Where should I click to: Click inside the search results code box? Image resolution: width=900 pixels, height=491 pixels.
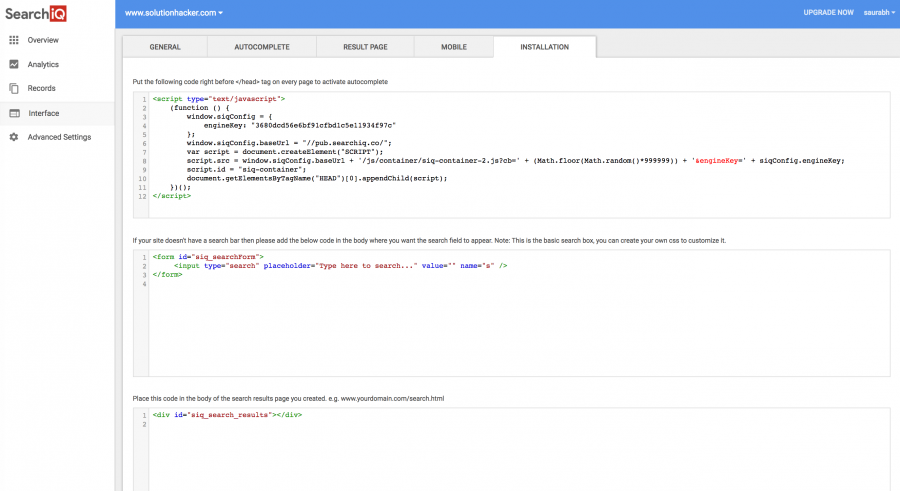tap(511, 450)
